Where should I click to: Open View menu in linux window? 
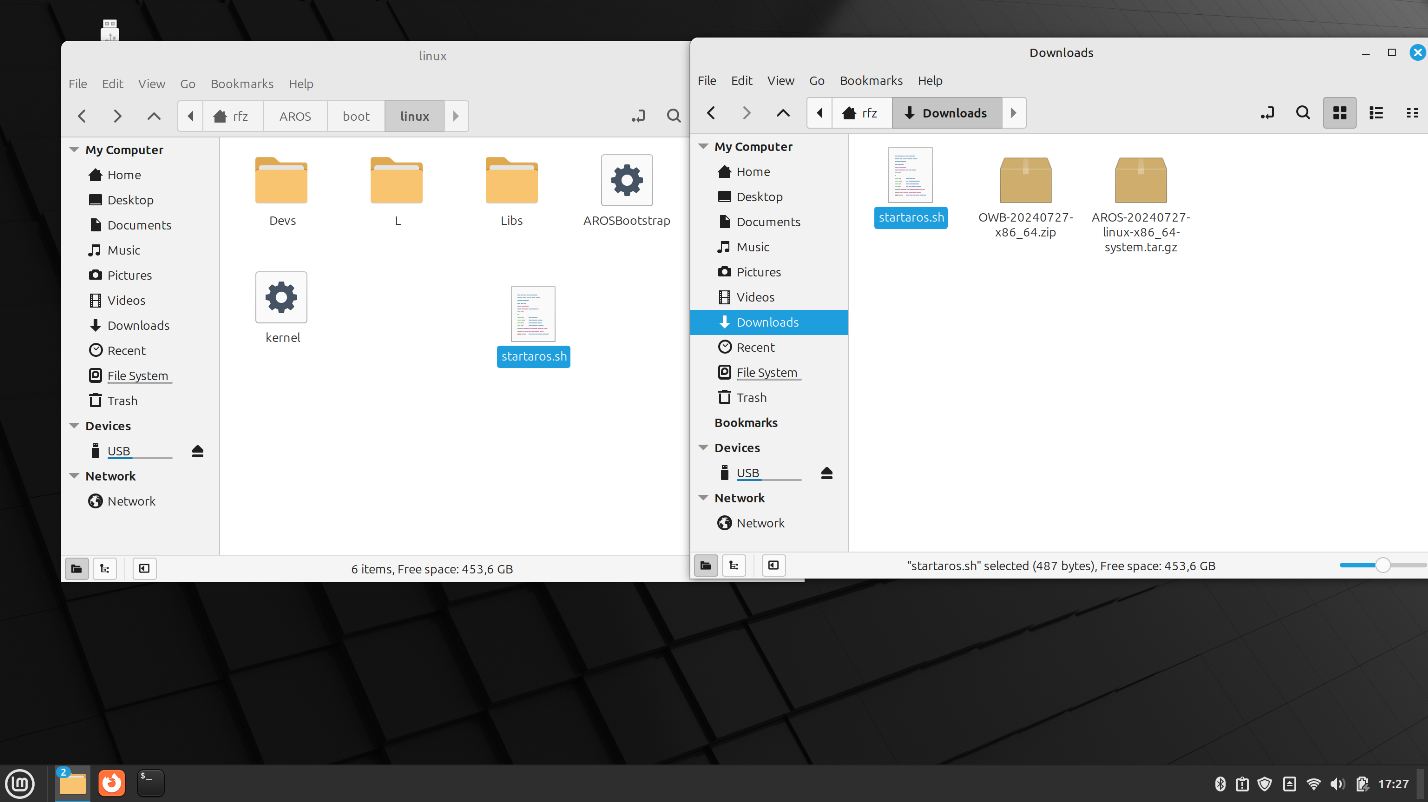[152, 84]
